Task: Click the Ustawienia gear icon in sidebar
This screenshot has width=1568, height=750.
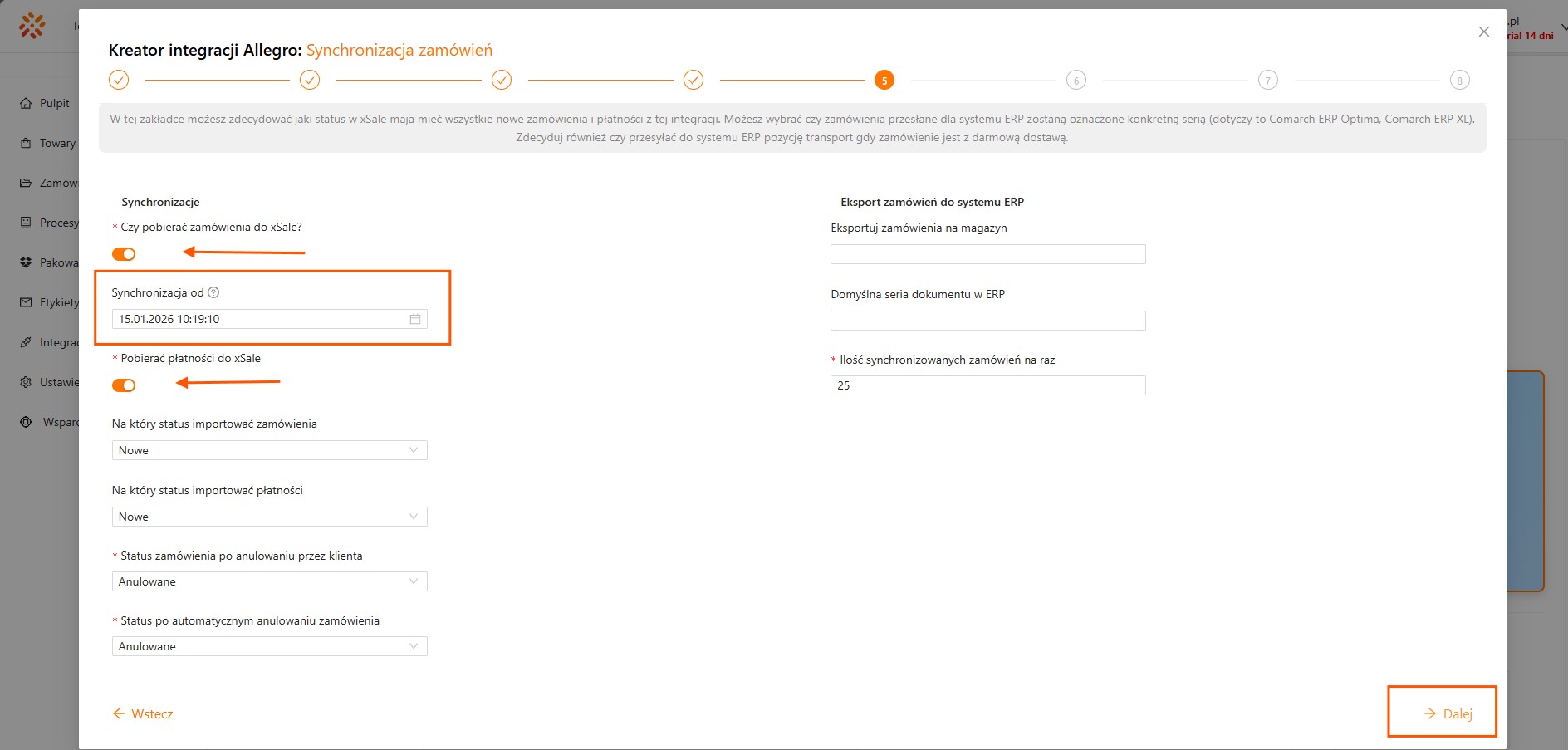Action: click(x=26, y=382)
